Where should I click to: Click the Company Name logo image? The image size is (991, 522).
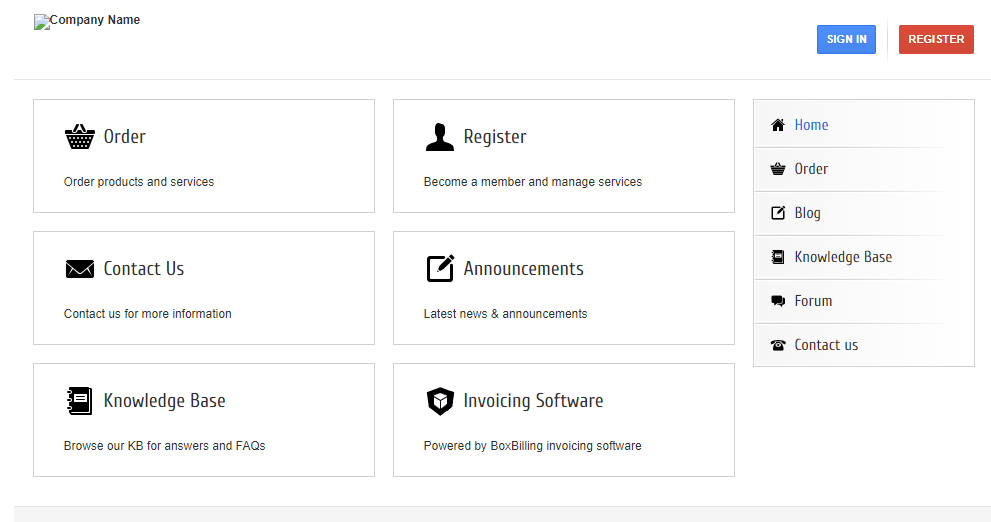[x=87, y=21]
